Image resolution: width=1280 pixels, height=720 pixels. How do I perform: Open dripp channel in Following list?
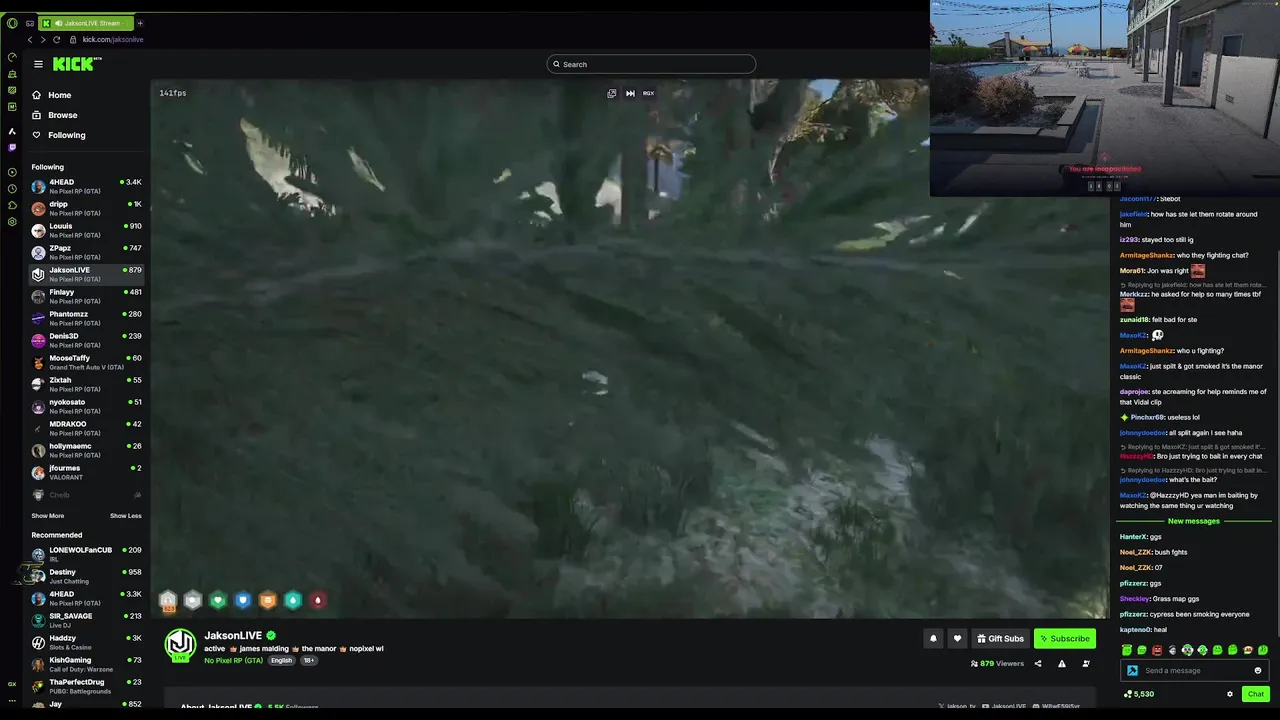coord(86,209)
